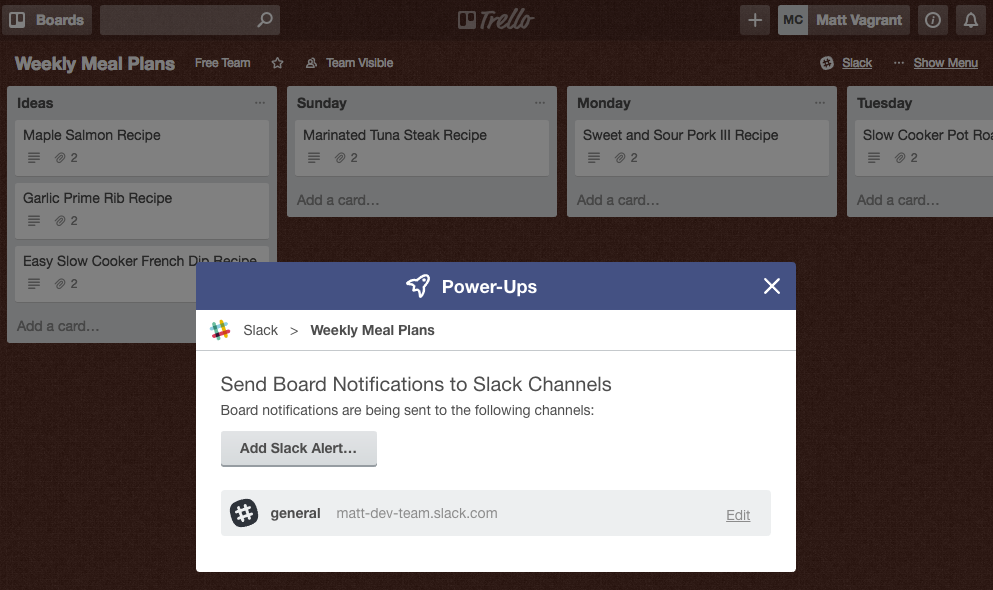
Task: Click attachment icon on Slow Cooker Pot card
Action: click(x=900, y=158)
